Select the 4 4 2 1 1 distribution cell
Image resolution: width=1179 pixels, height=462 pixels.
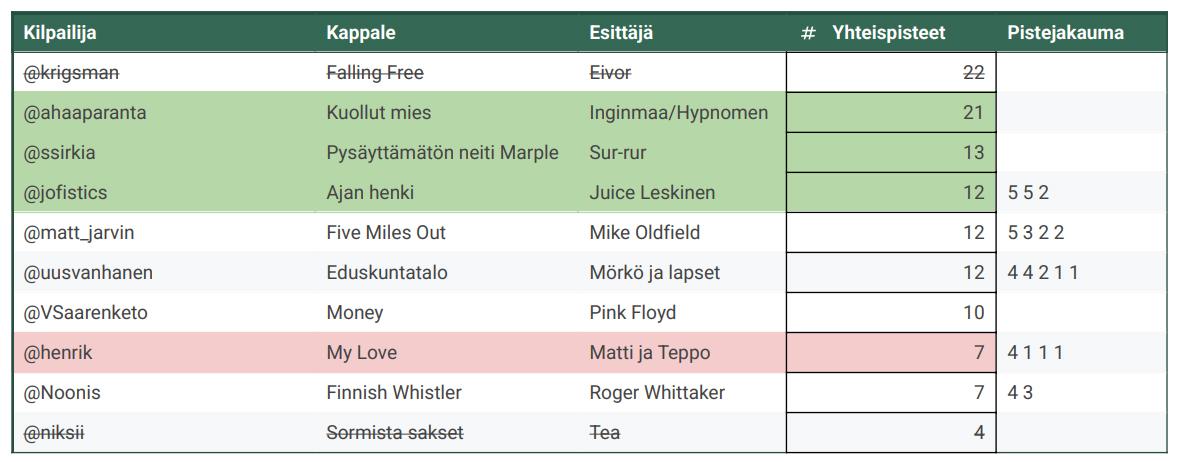click(1043, 273)
